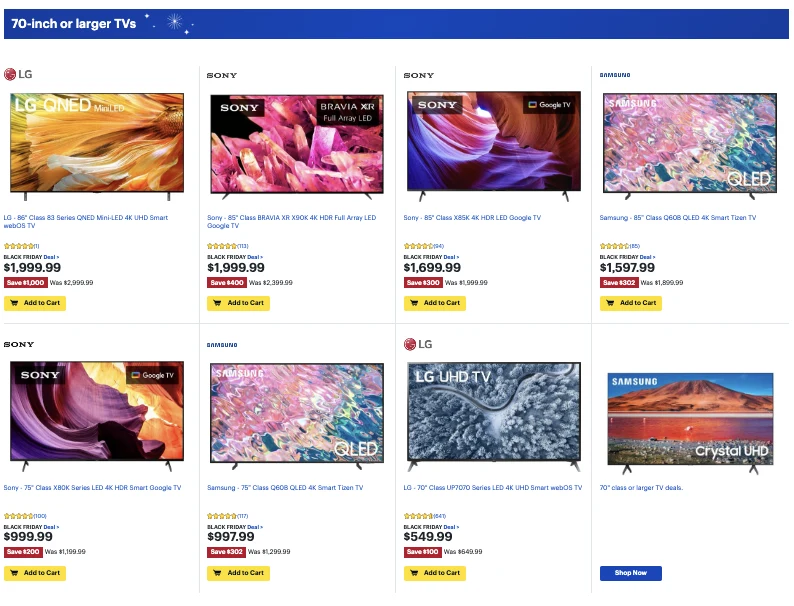Viewport: 794px width, 606px height.
Task: Add LG 86" QNED Mini-LED to cart
Action: tap(35, 303)
